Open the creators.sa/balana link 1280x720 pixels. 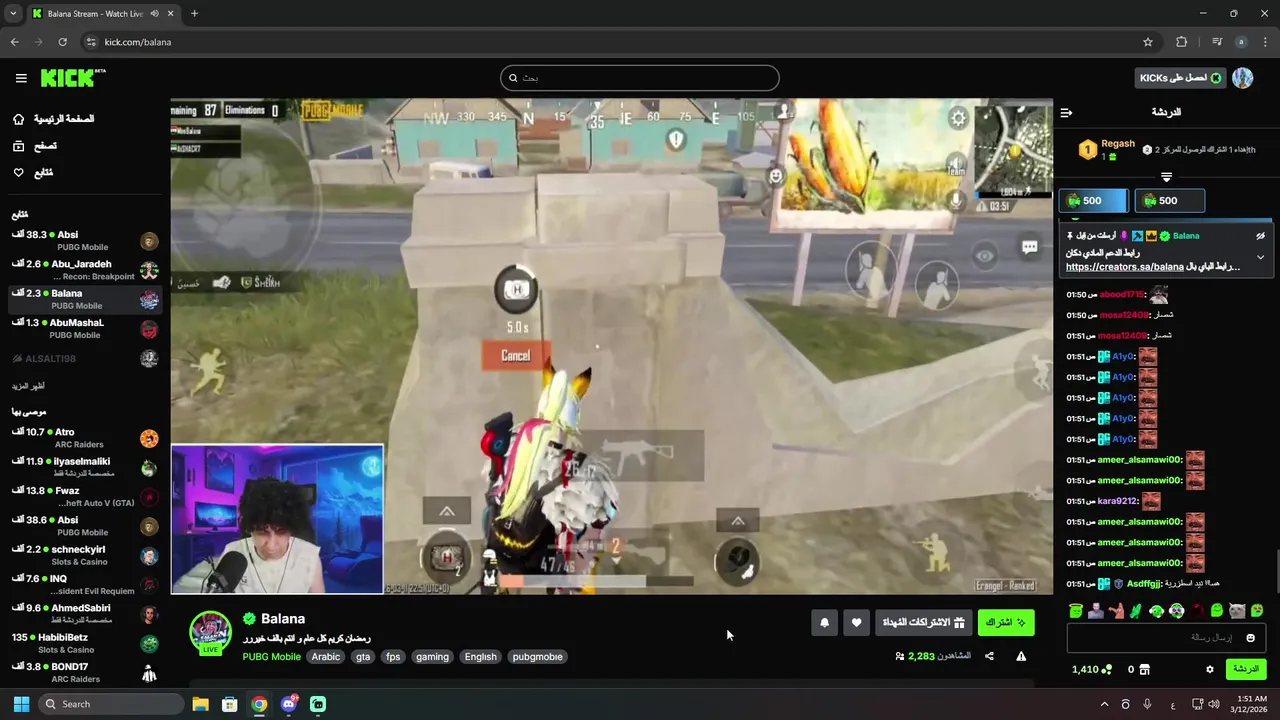(1126, 267)
